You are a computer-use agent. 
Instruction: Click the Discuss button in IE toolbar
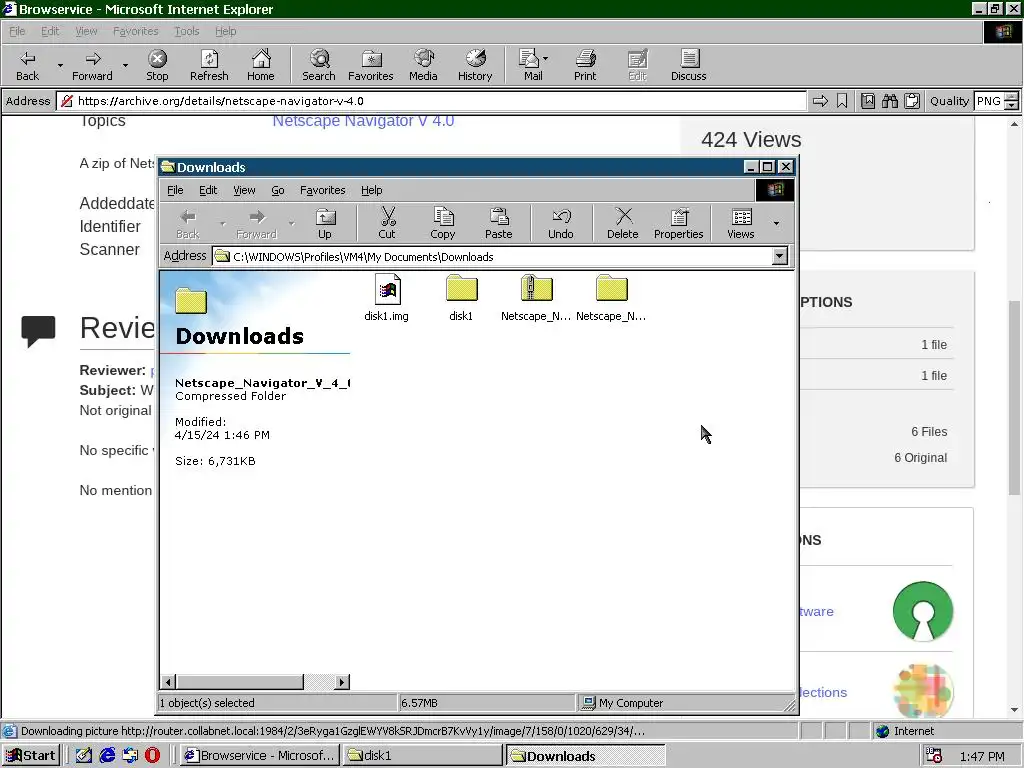click(x=688, y=65)
